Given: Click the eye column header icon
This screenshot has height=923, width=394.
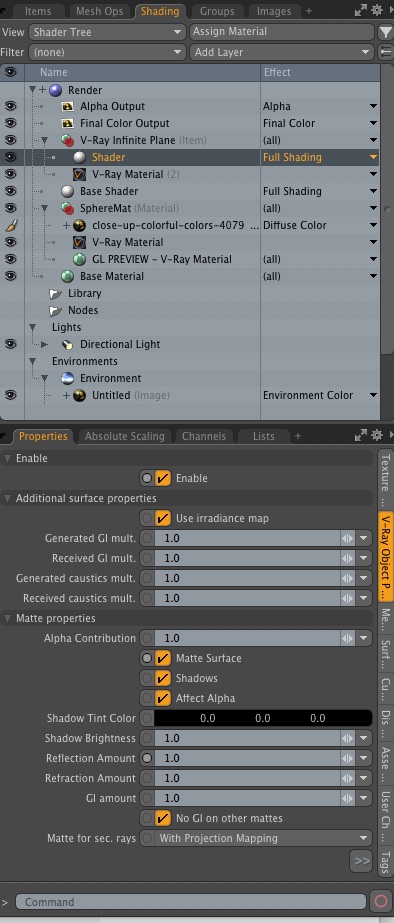Looking at the screenshot, I should pos(11,72).
